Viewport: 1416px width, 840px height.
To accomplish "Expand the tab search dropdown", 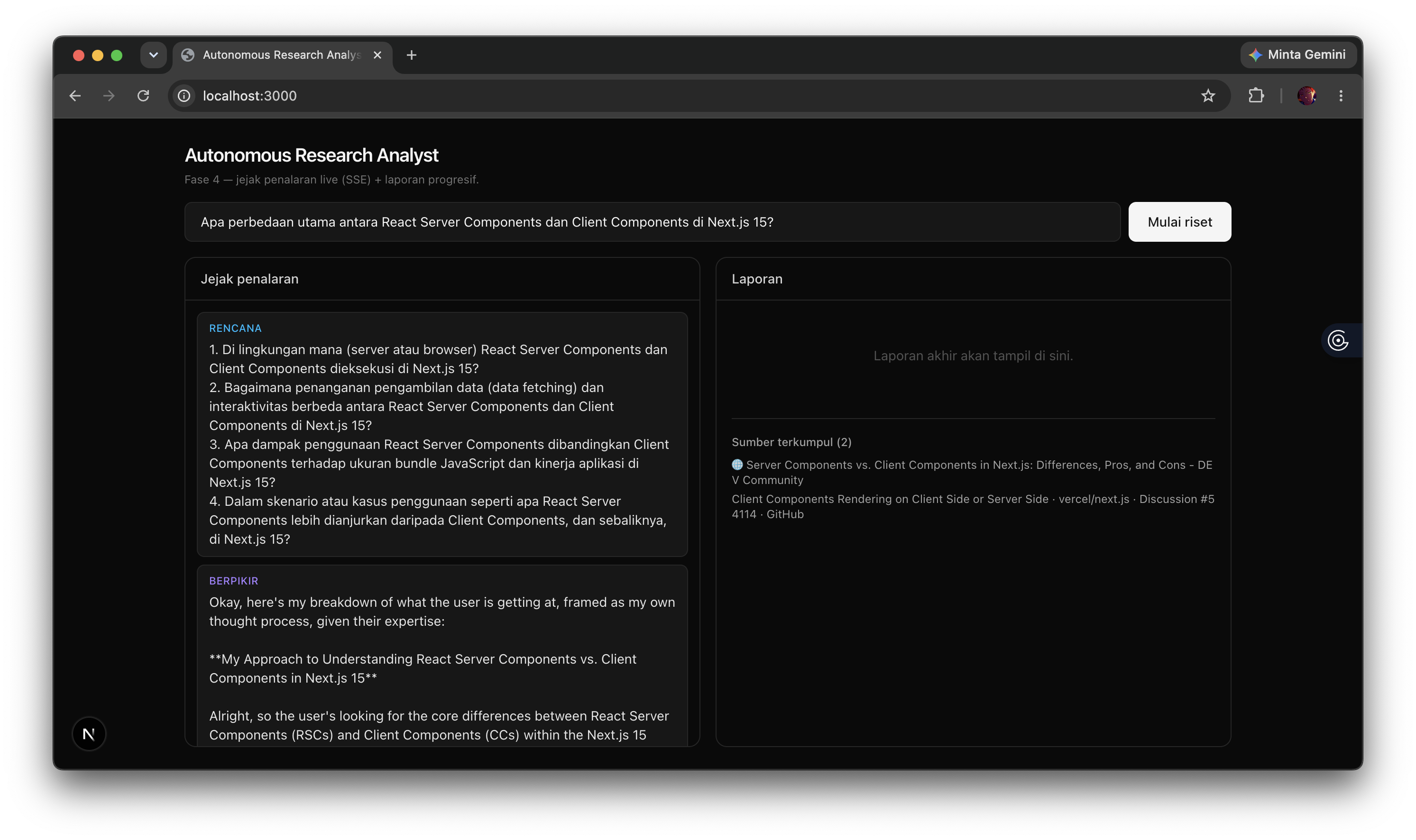I will click(154, 55).
